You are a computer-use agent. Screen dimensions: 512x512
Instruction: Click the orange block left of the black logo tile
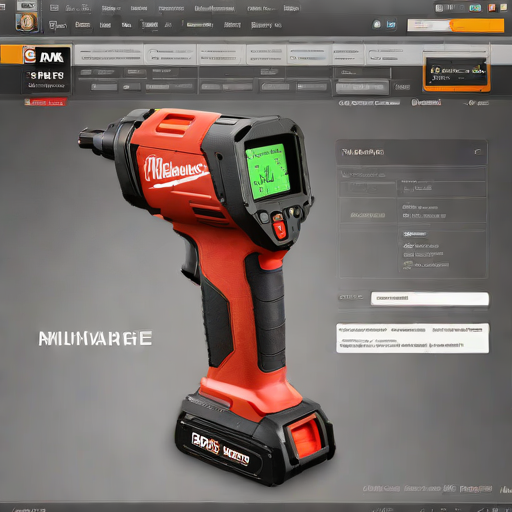click(11, 54)
